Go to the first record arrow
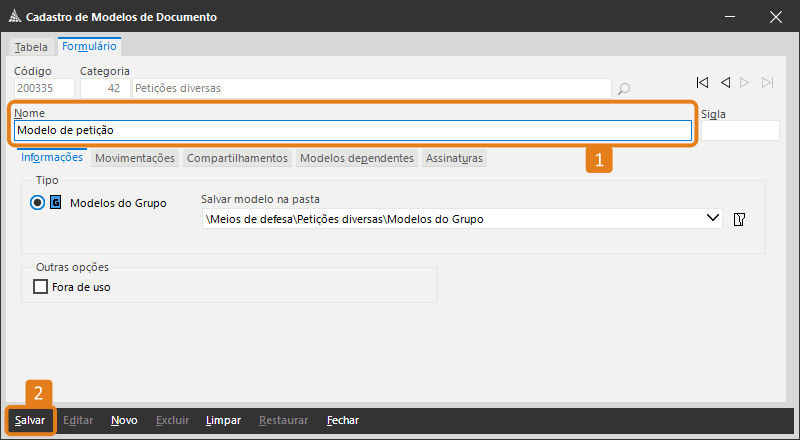 click(x=703, y=82)
